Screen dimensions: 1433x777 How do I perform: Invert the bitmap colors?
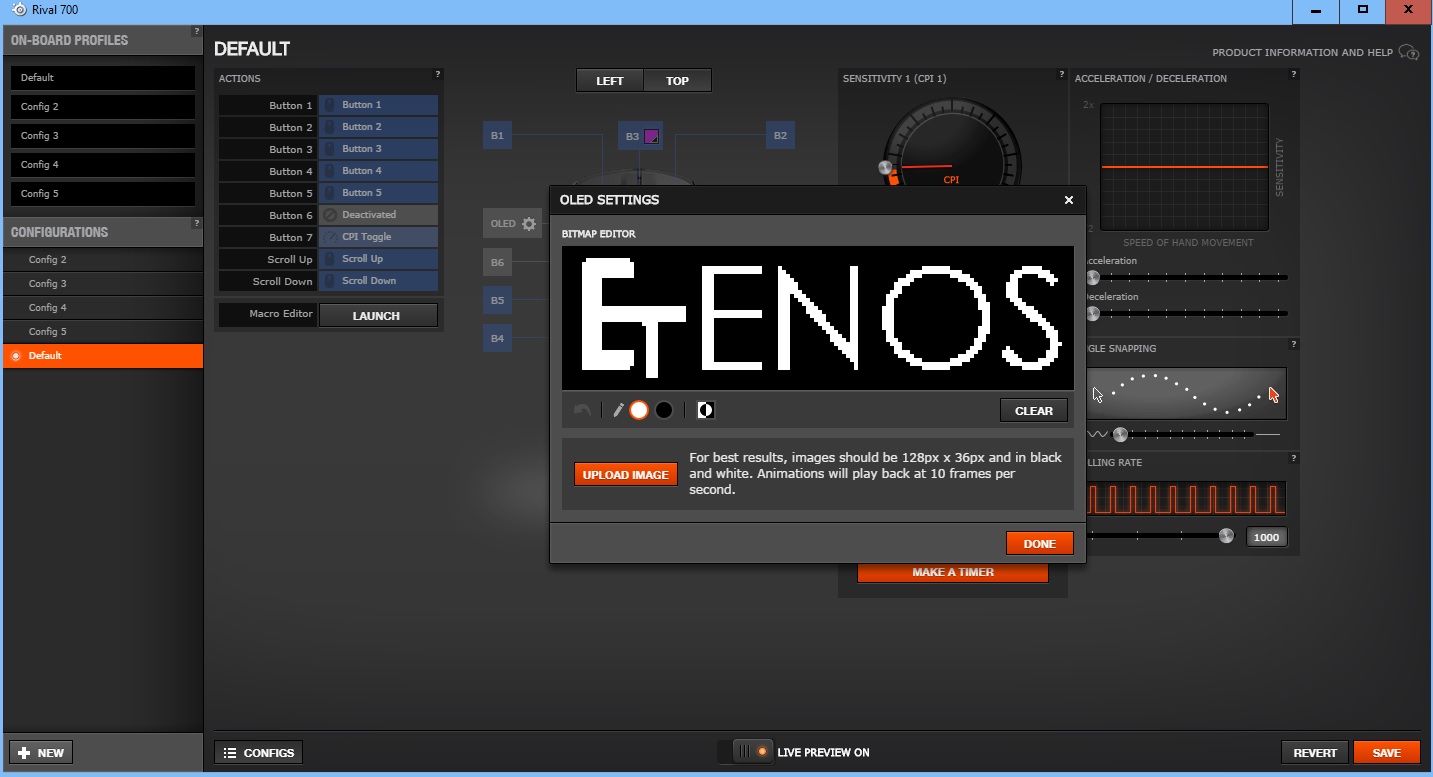click(705, 410)
